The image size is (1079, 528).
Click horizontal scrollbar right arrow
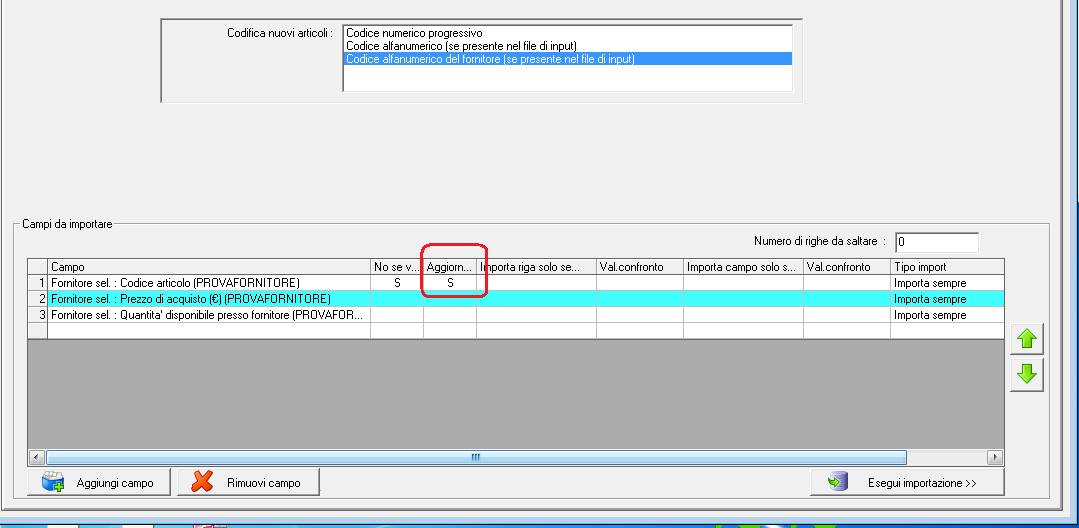coord(994,458)
